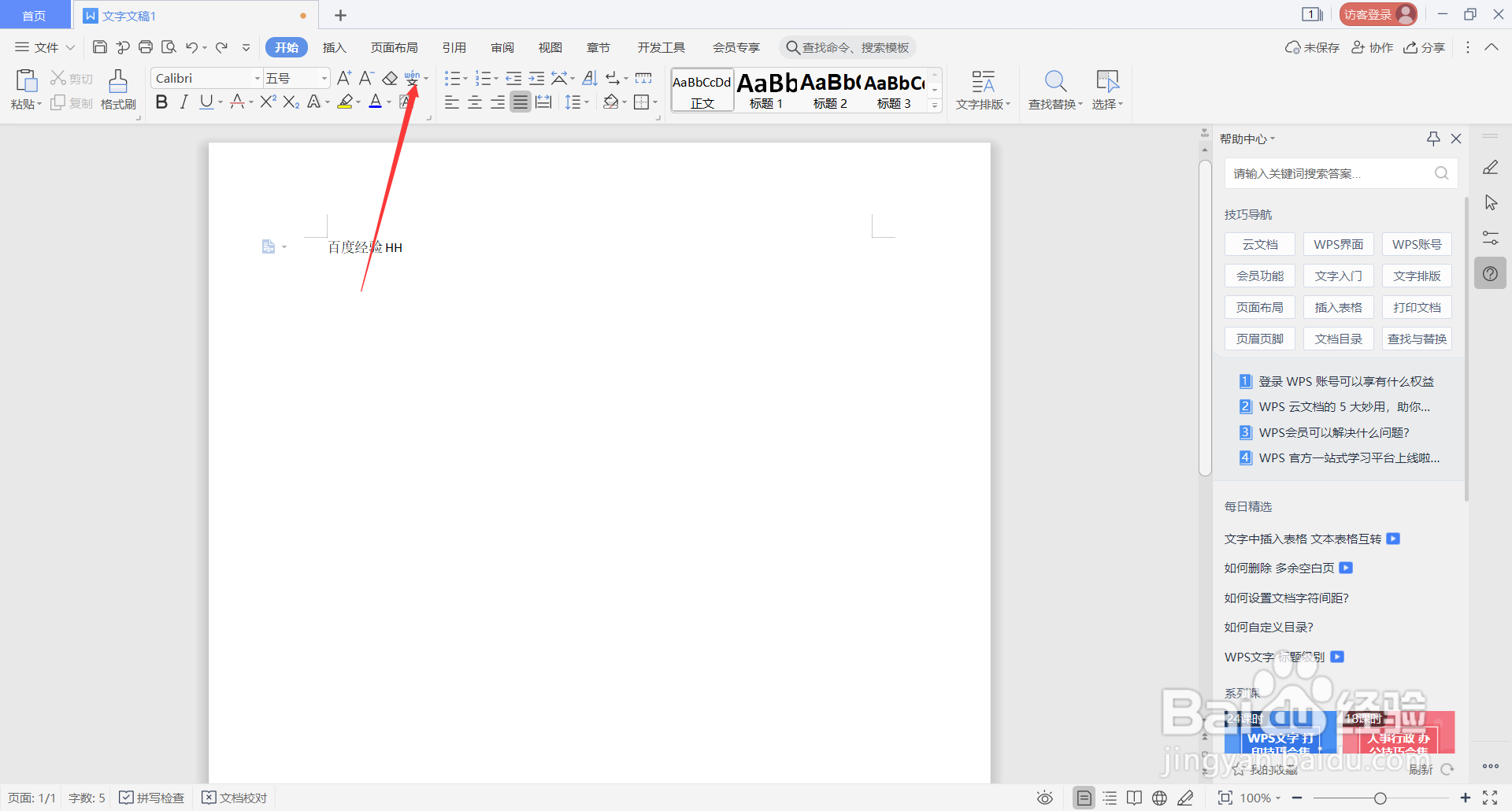Click the selection cursor icon in right sidebar
The width and height of the screenshot is (1512, 811).
[1491, 202]
